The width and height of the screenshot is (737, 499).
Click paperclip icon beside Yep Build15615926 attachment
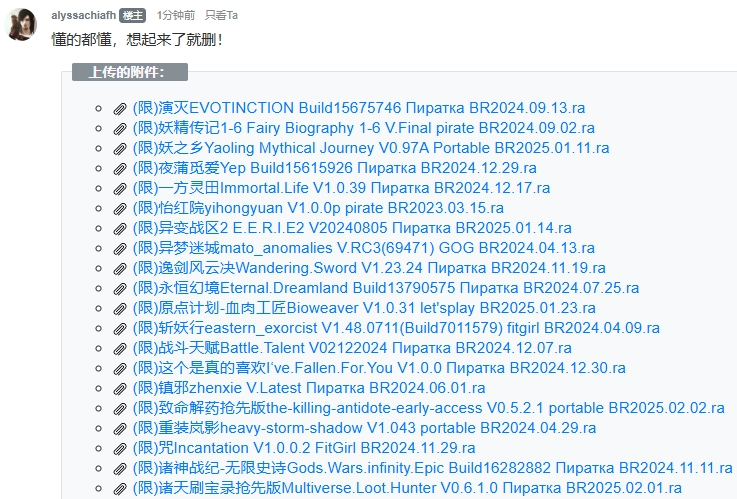[120, 169]
